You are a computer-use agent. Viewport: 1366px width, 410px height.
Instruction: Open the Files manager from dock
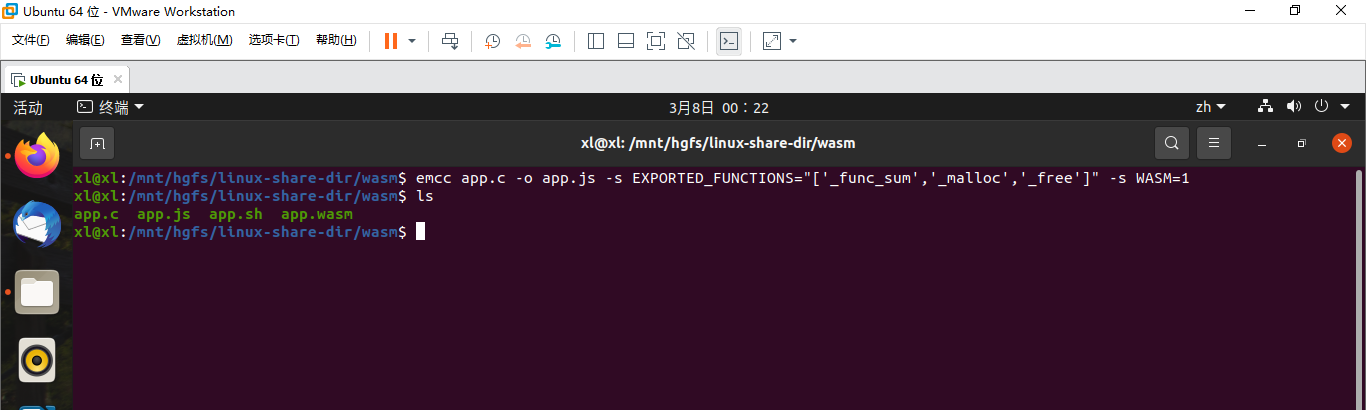pyautogui.click(x=37, y=292)
